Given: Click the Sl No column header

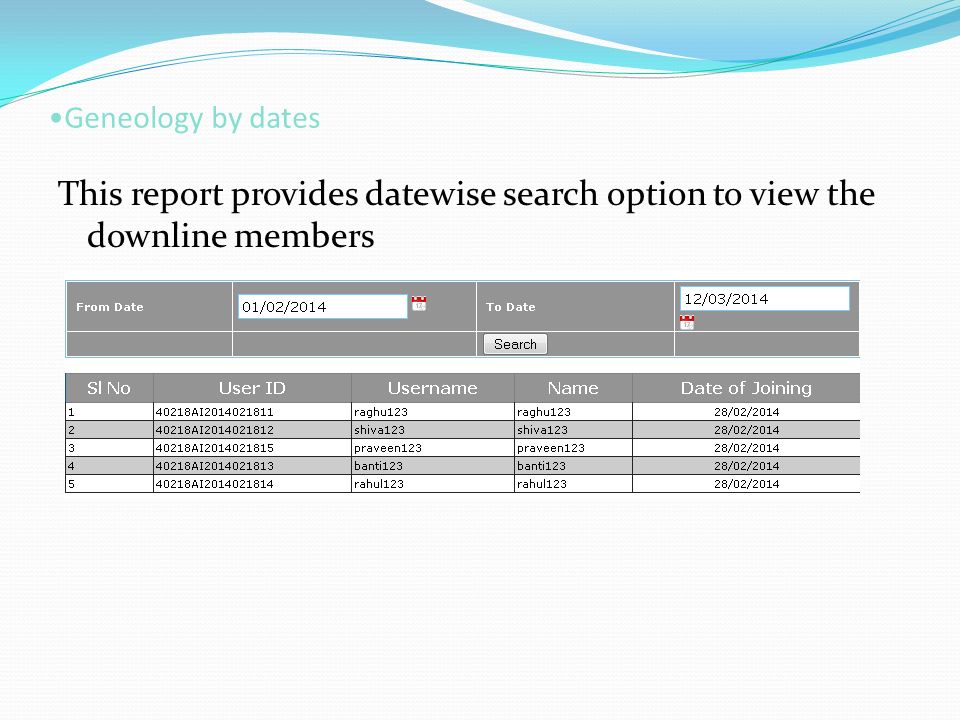Looking at the screenshot, I should pos(109,388).
